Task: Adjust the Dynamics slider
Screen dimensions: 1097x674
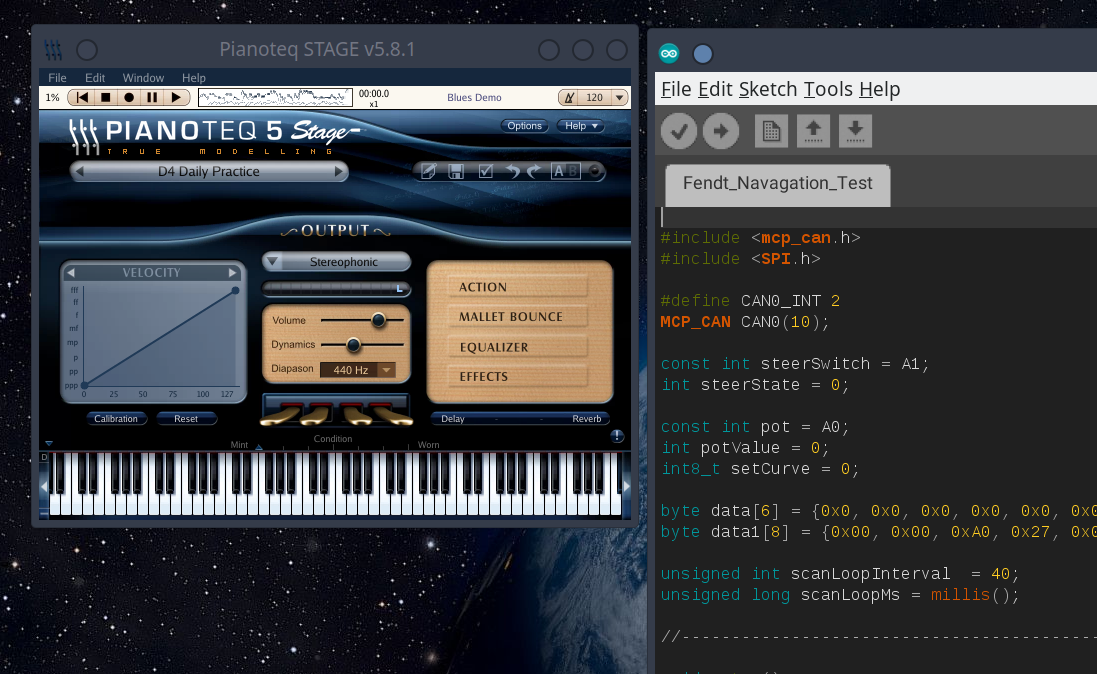Action: (x=353, y=344)
